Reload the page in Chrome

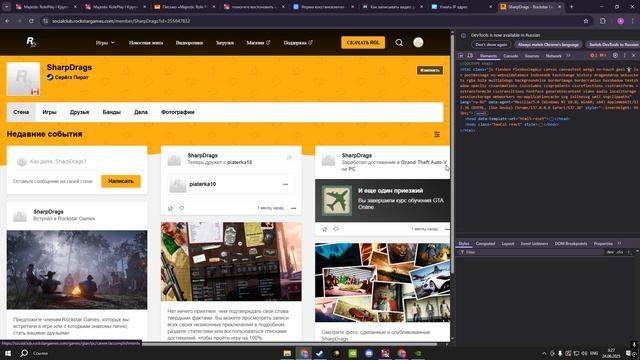[31, 21]
